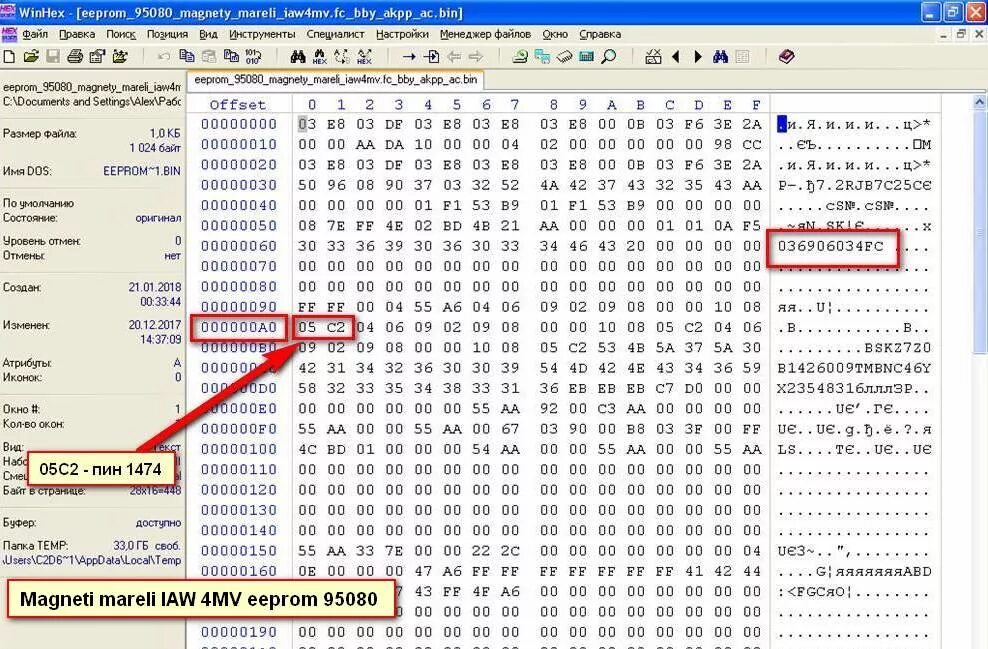Click the Go To Page icon

(x=432, y=57)
